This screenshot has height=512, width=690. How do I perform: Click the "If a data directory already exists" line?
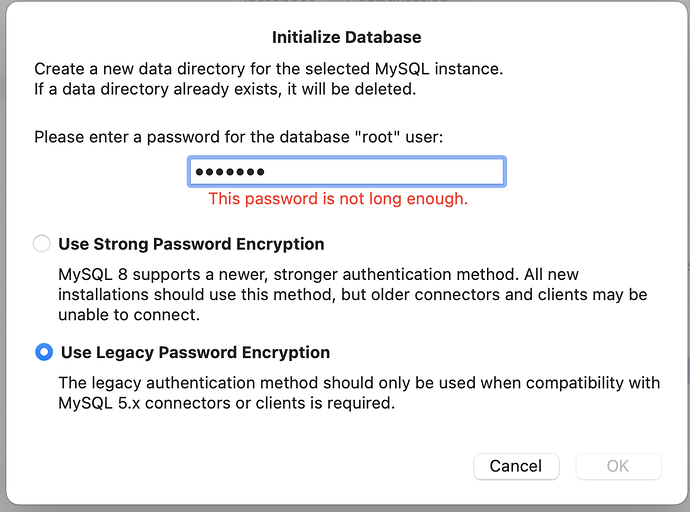[x=225, y=89]
